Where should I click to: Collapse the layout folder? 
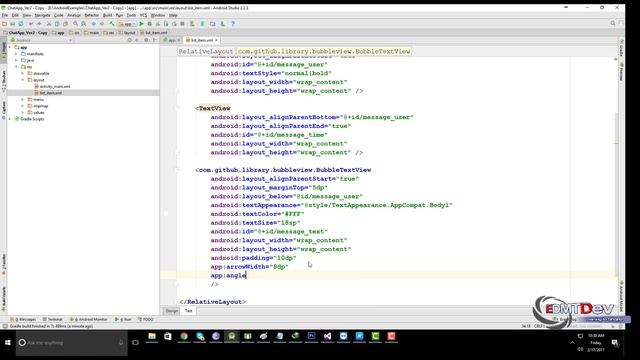23,80
